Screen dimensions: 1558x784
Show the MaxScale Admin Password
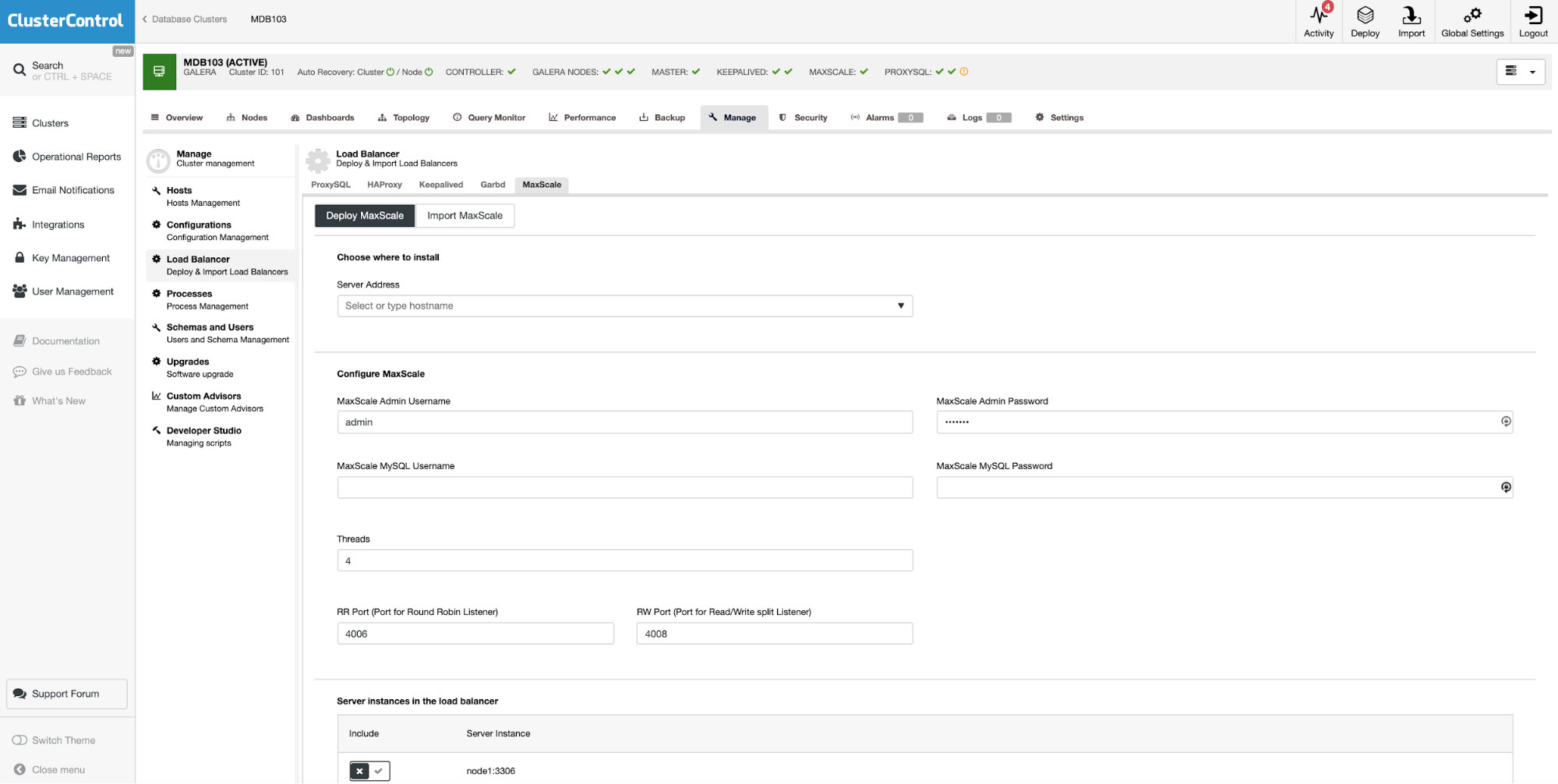point(1506,422)
